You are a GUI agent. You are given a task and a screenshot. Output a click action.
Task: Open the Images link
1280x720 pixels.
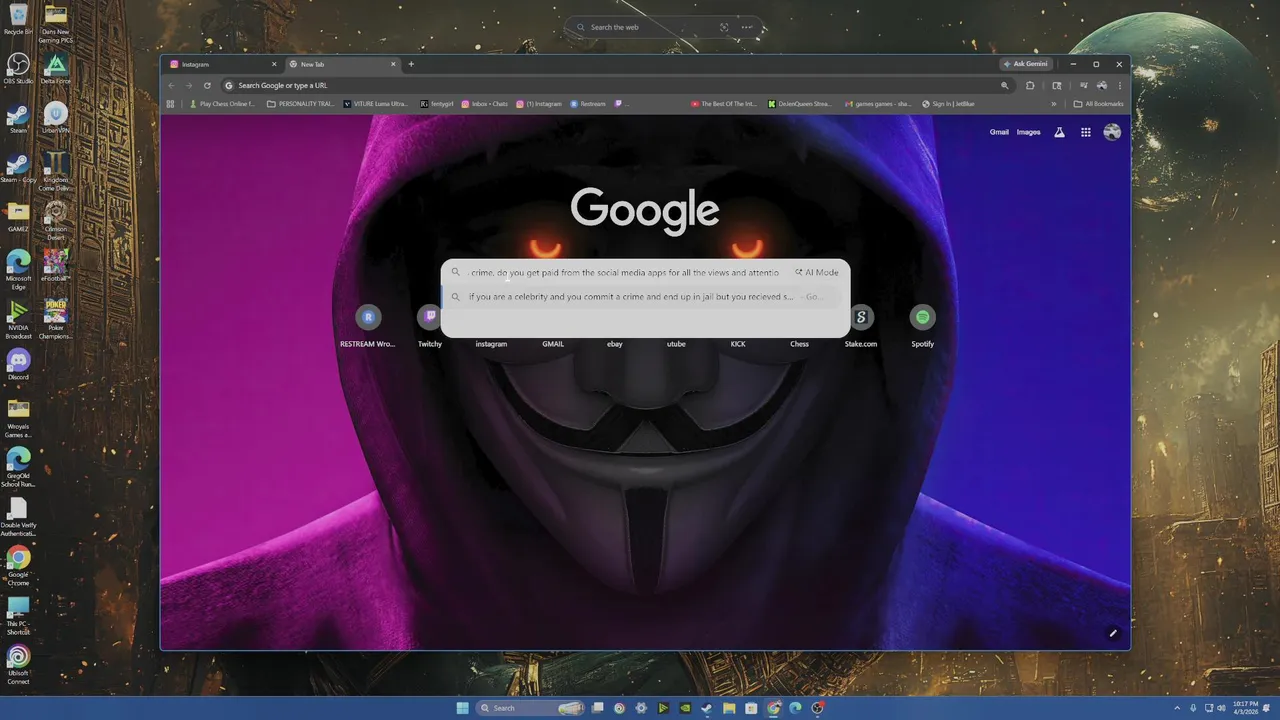(x=1028, y=132)
